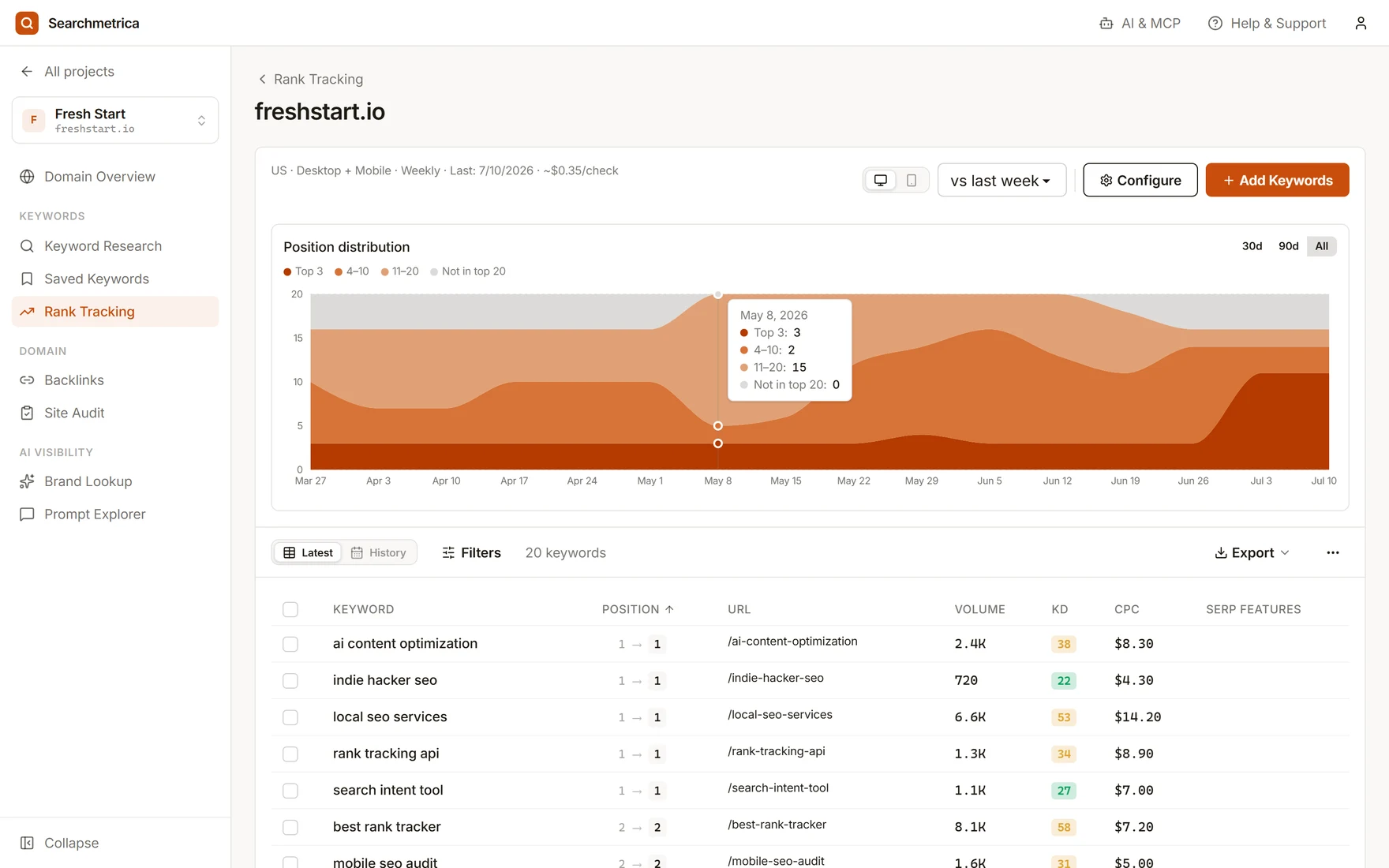The width and height of the screenshot is (1389, 868).
Task: Open Saved Keywords in the sidebar
Action: pos(115,279)
